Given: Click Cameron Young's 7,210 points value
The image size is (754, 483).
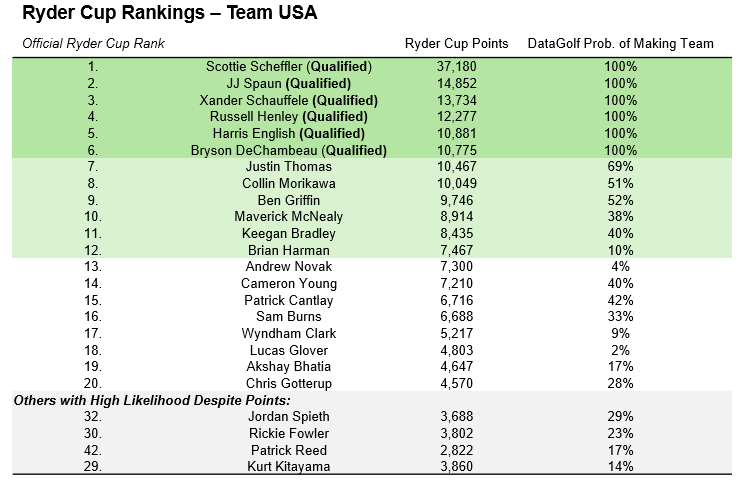Looking at the screenshot, I should pyautogui.click(x=456, y=284).
